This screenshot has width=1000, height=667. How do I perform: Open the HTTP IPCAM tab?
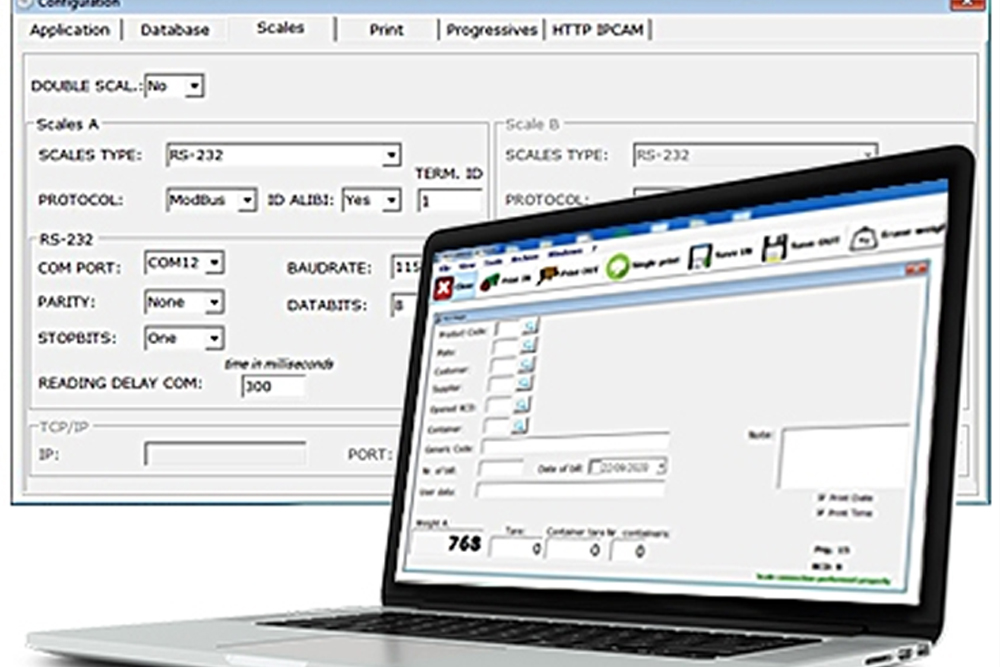pos(599,30)
